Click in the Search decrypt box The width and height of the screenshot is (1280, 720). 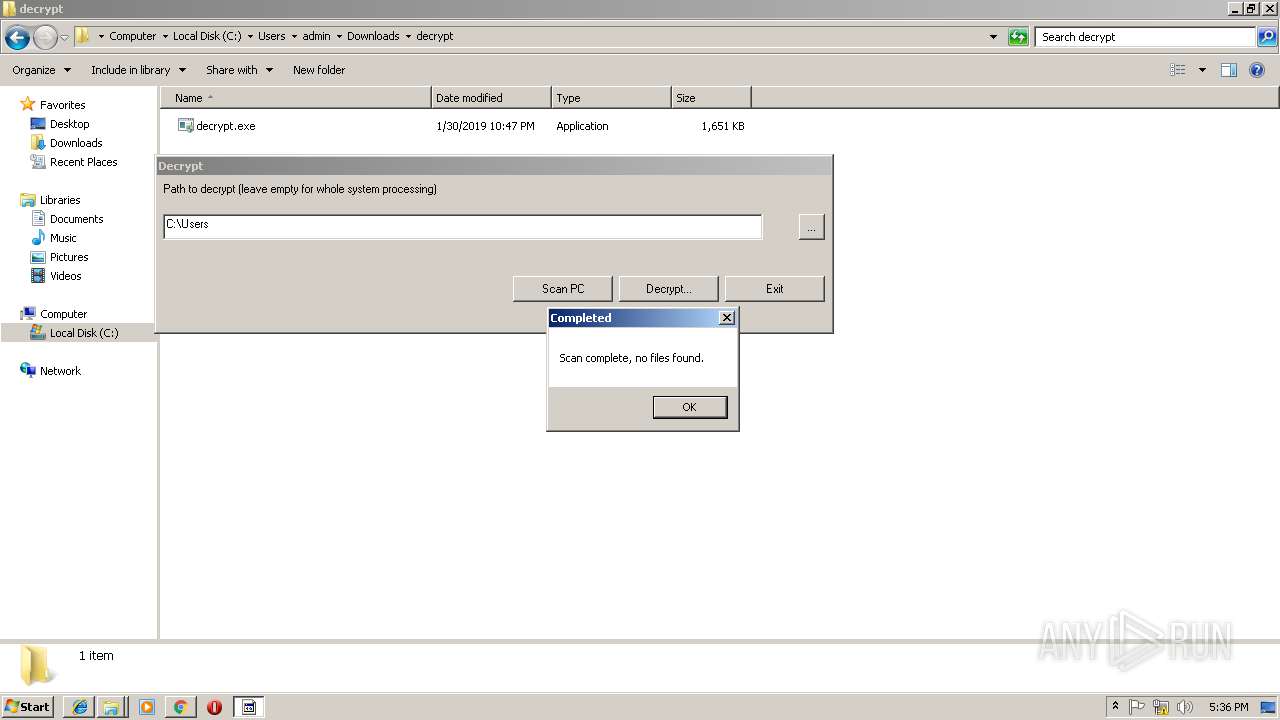coord(1146,37)
